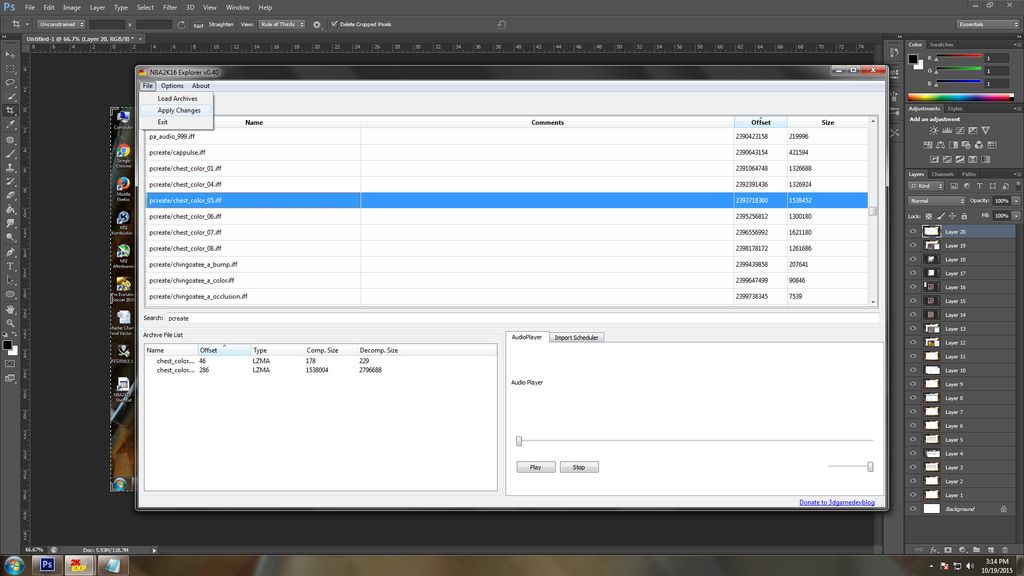The width and height of the screenshot is (1024, 576).
Task: Add a Channel Mixer adjustment
Action: tap(979, 145)
